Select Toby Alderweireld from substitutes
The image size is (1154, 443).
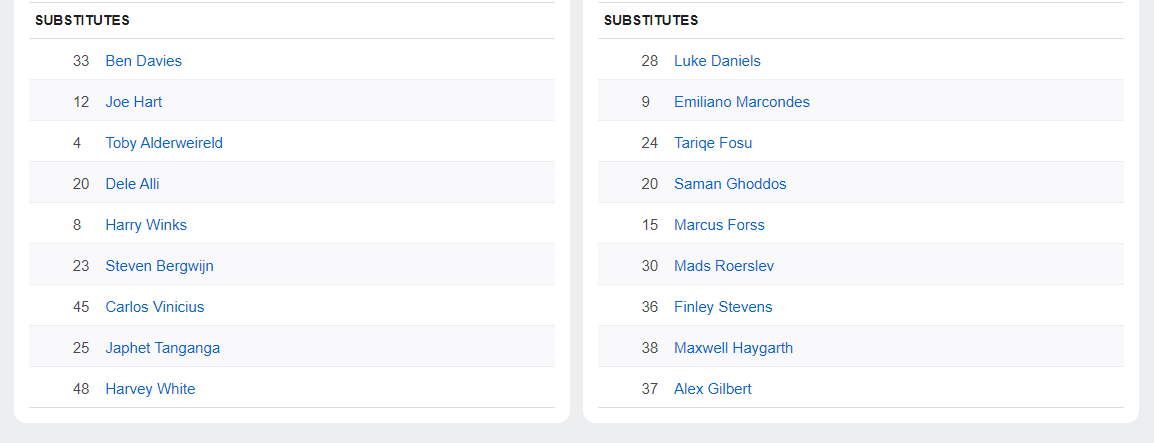[x=164, y=143]
